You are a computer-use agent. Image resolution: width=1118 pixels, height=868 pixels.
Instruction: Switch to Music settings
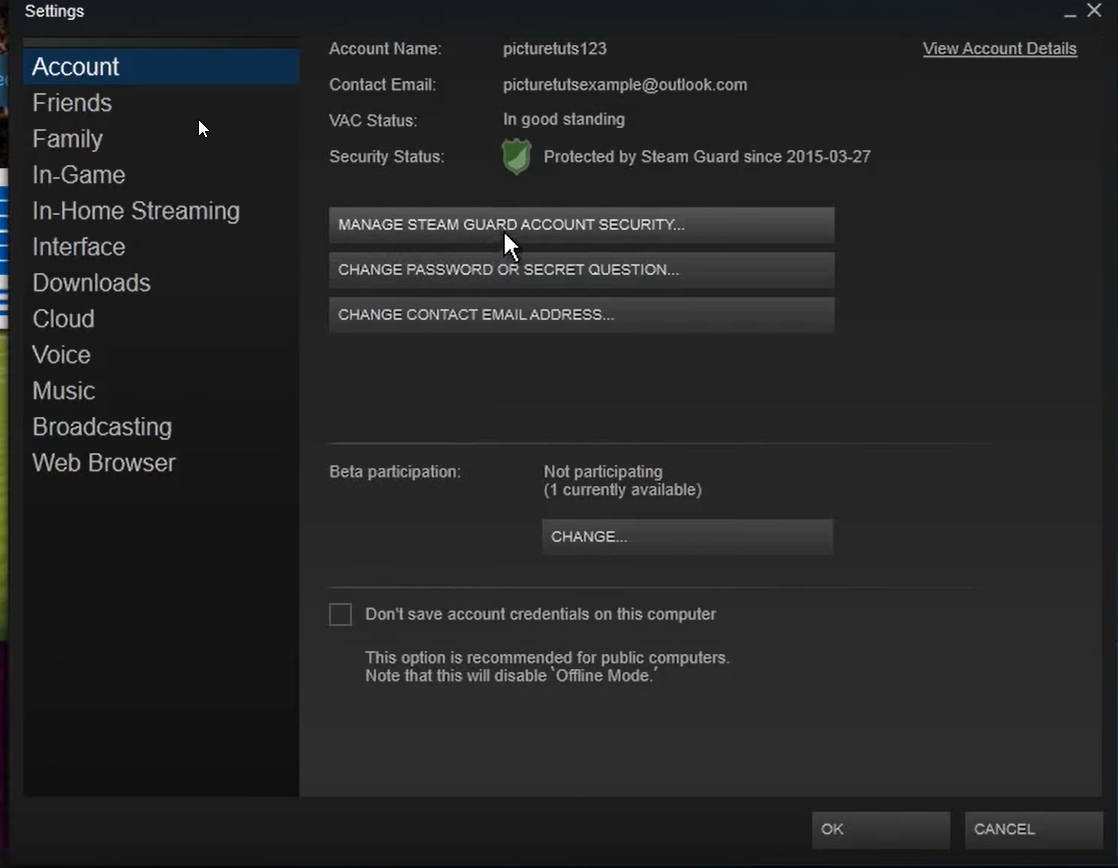click(x=63, y=390)
